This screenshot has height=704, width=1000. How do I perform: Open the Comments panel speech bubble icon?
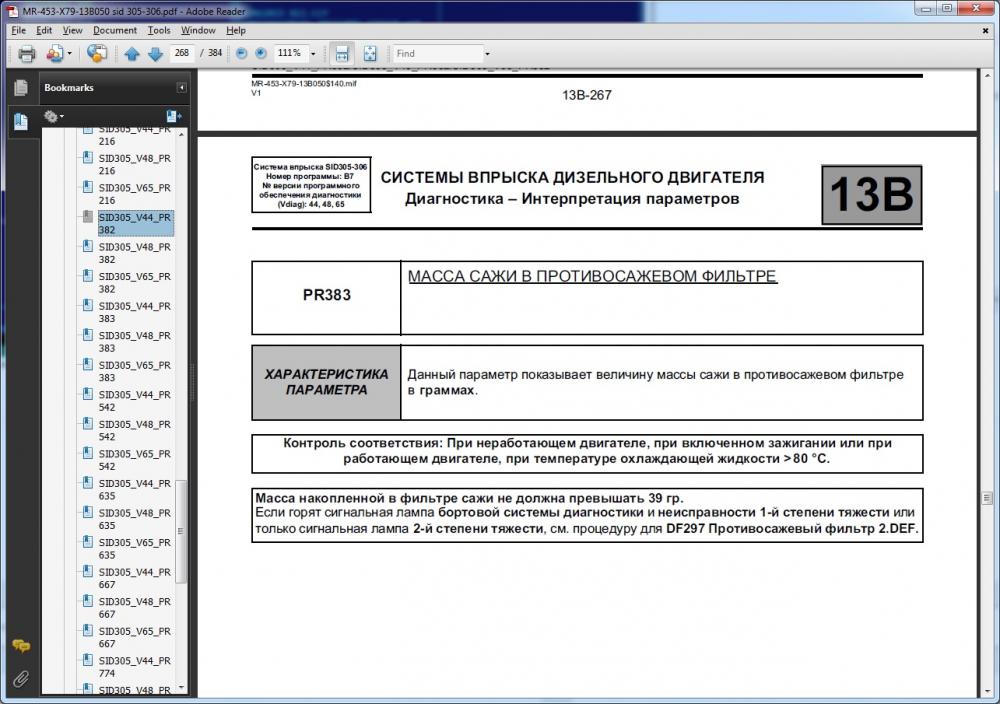[21, 646]
